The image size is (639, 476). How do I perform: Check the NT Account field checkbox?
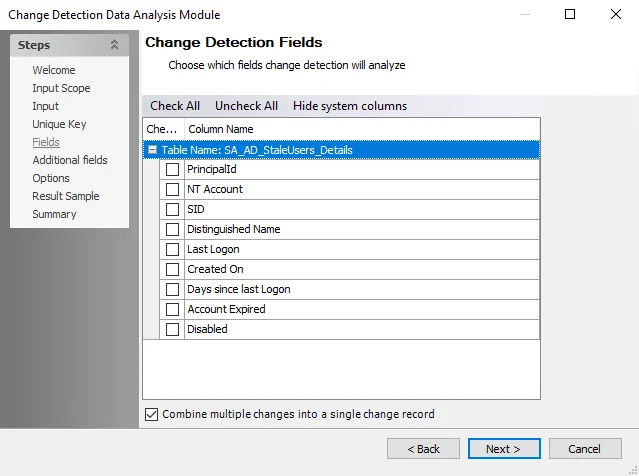(172, 189)
